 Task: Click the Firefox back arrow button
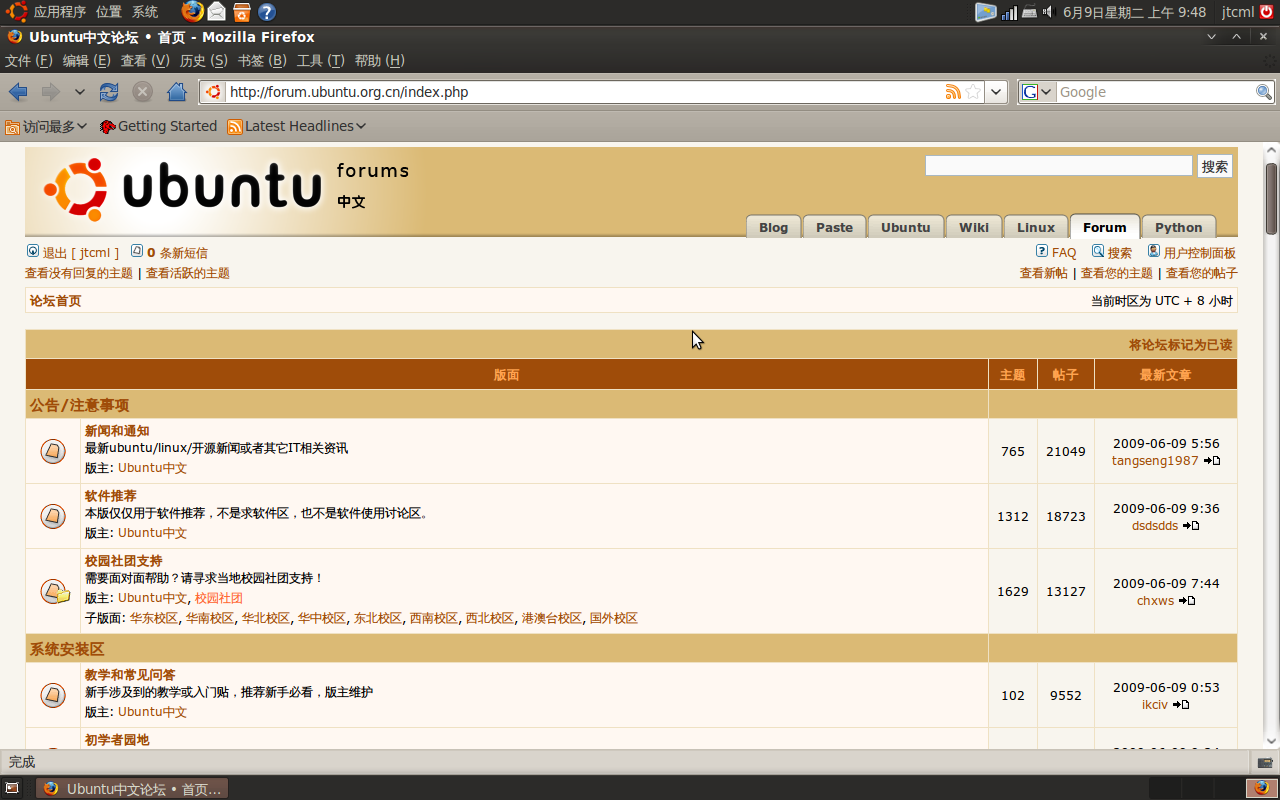[18, 92]
